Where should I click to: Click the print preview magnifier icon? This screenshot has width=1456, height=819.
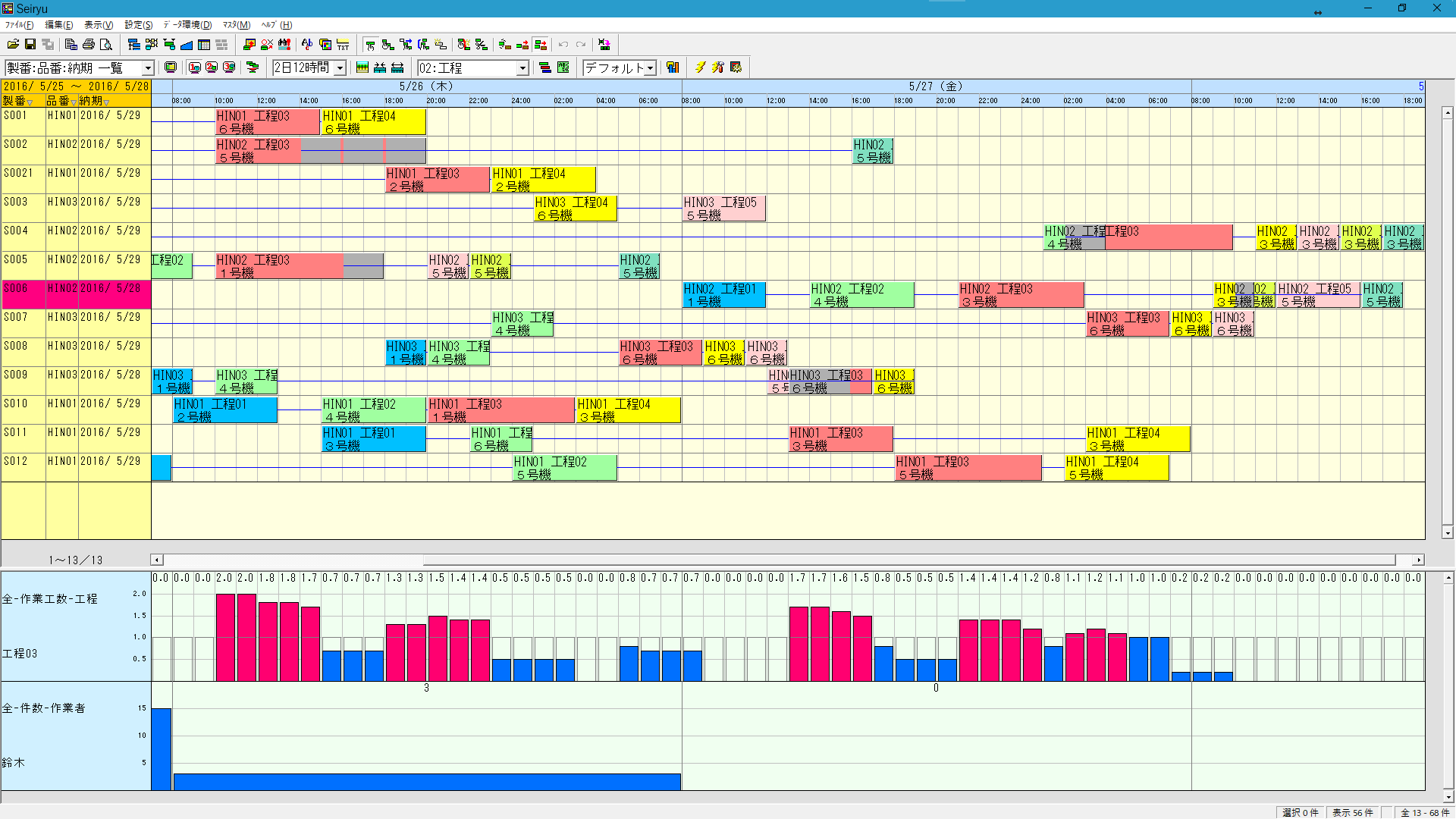coord(106,45)
